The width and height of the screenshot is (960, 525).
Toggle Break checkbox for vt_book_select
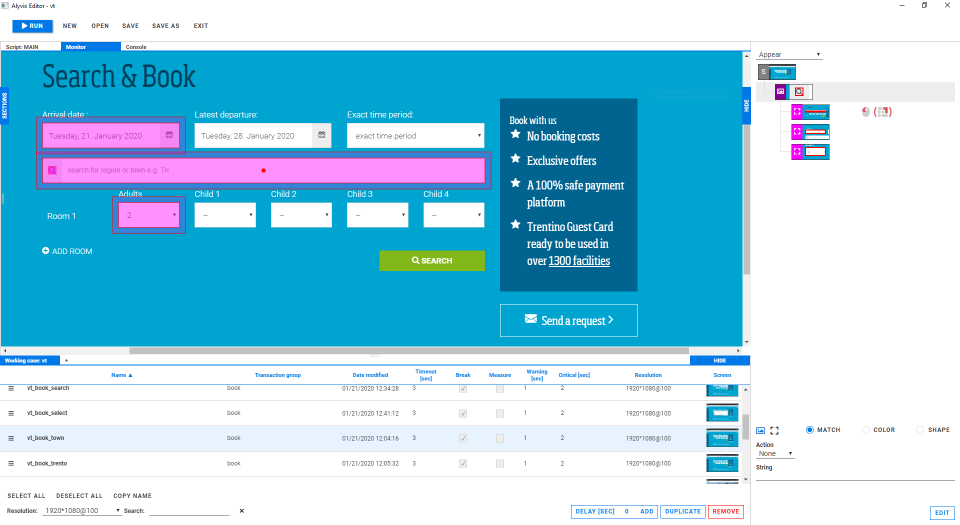(463, 414)
